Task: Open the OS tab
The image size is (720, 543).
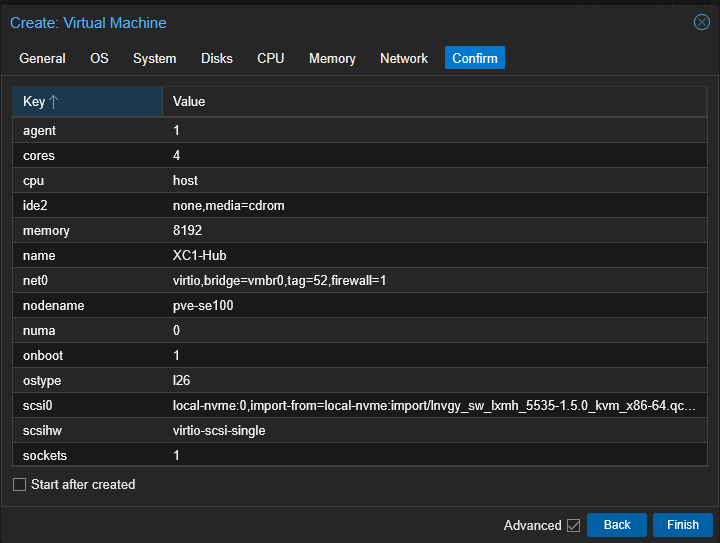Action: (x=99, y=59)
